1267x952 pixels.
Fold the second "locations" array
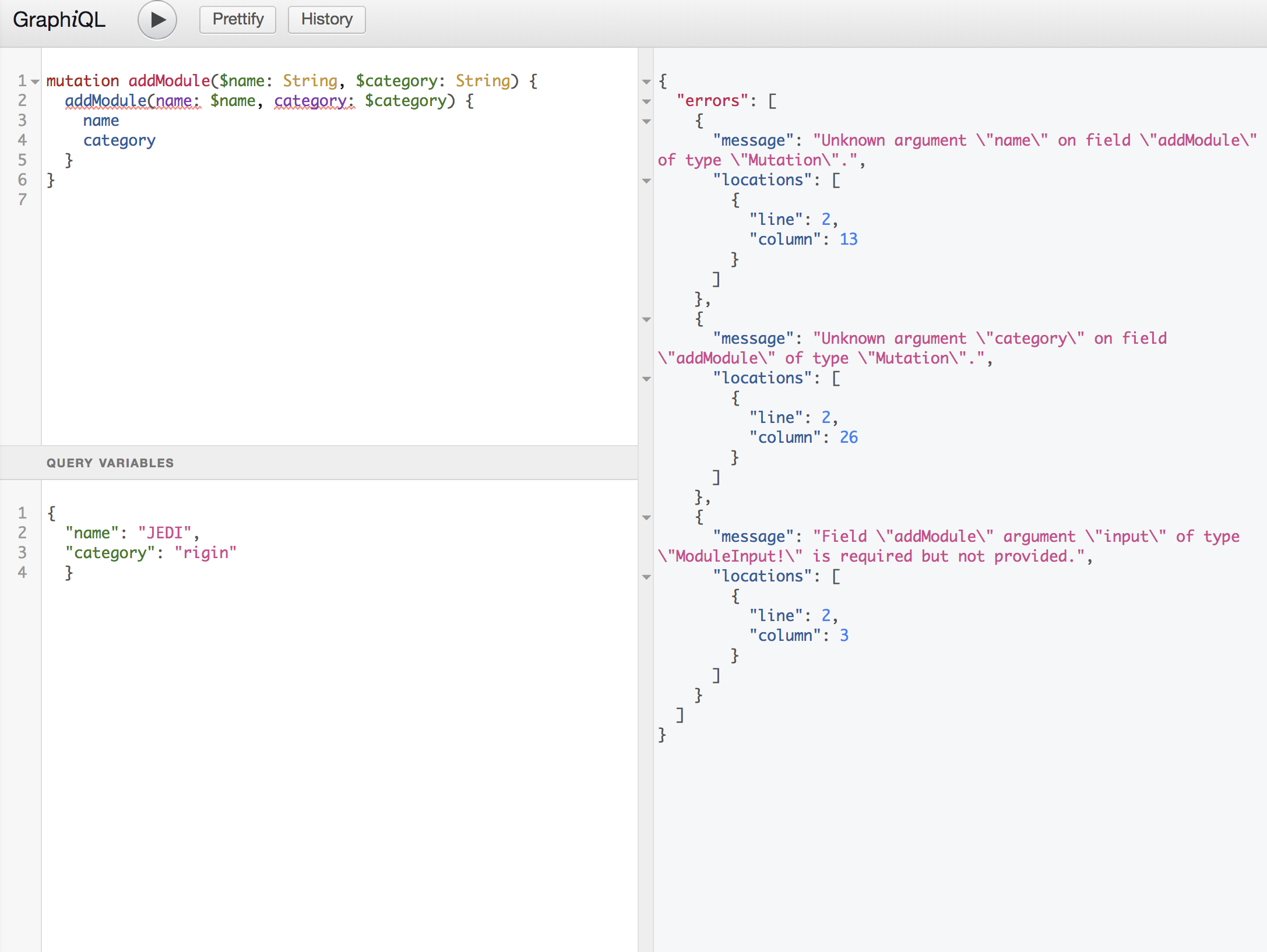point(646,379)
